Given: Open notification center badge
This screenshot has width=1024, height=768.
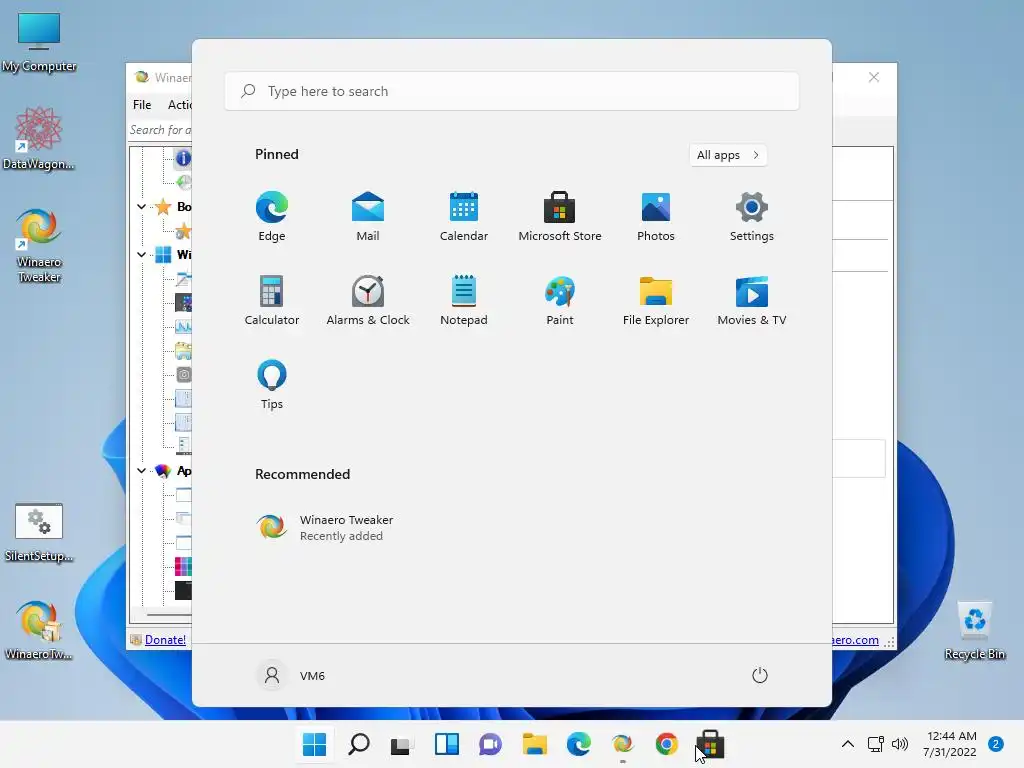Looking at the screenshot, I should tap(996, 744).
